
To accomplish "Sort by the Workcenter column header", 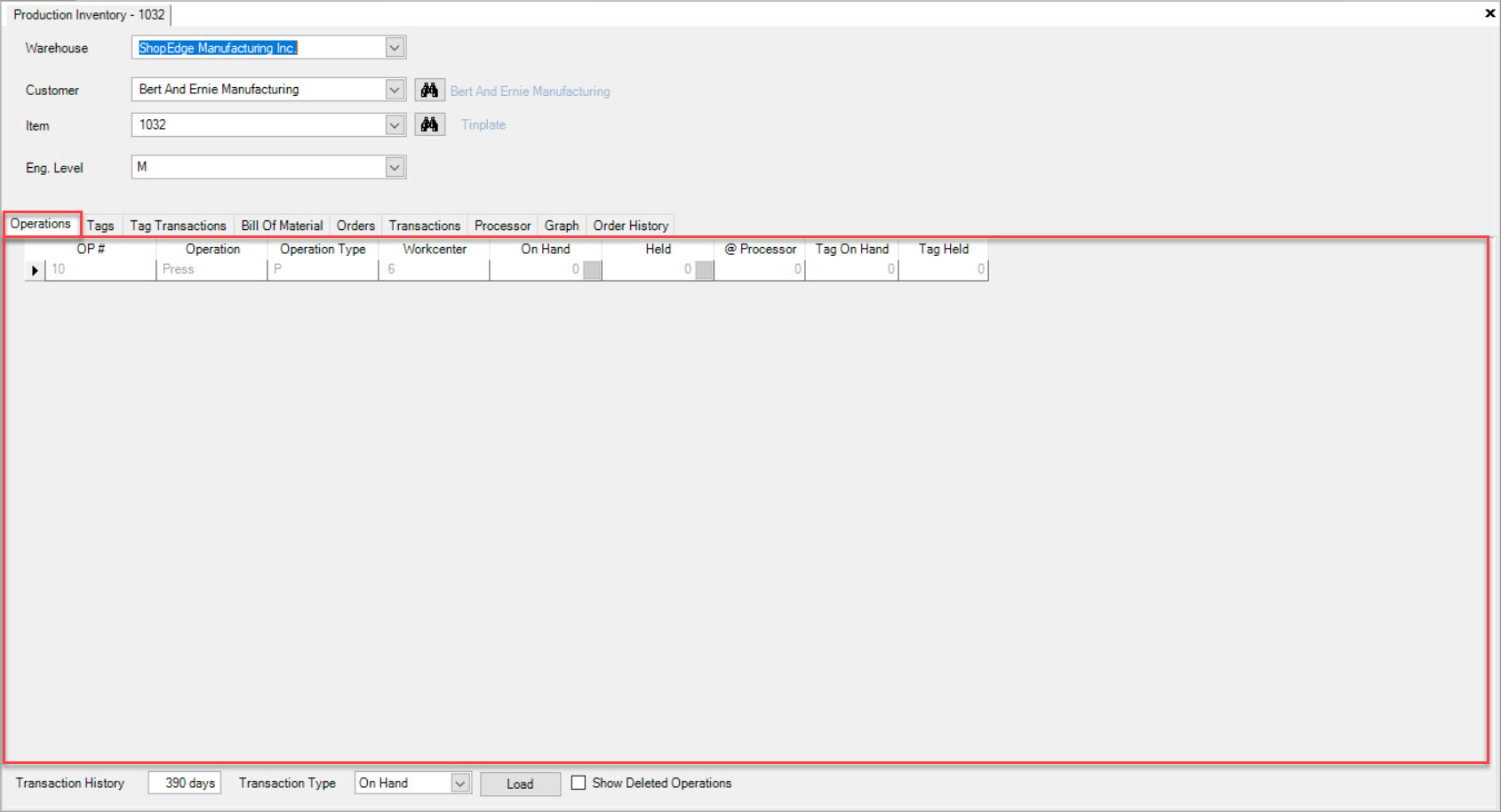I will click(435, 249).
